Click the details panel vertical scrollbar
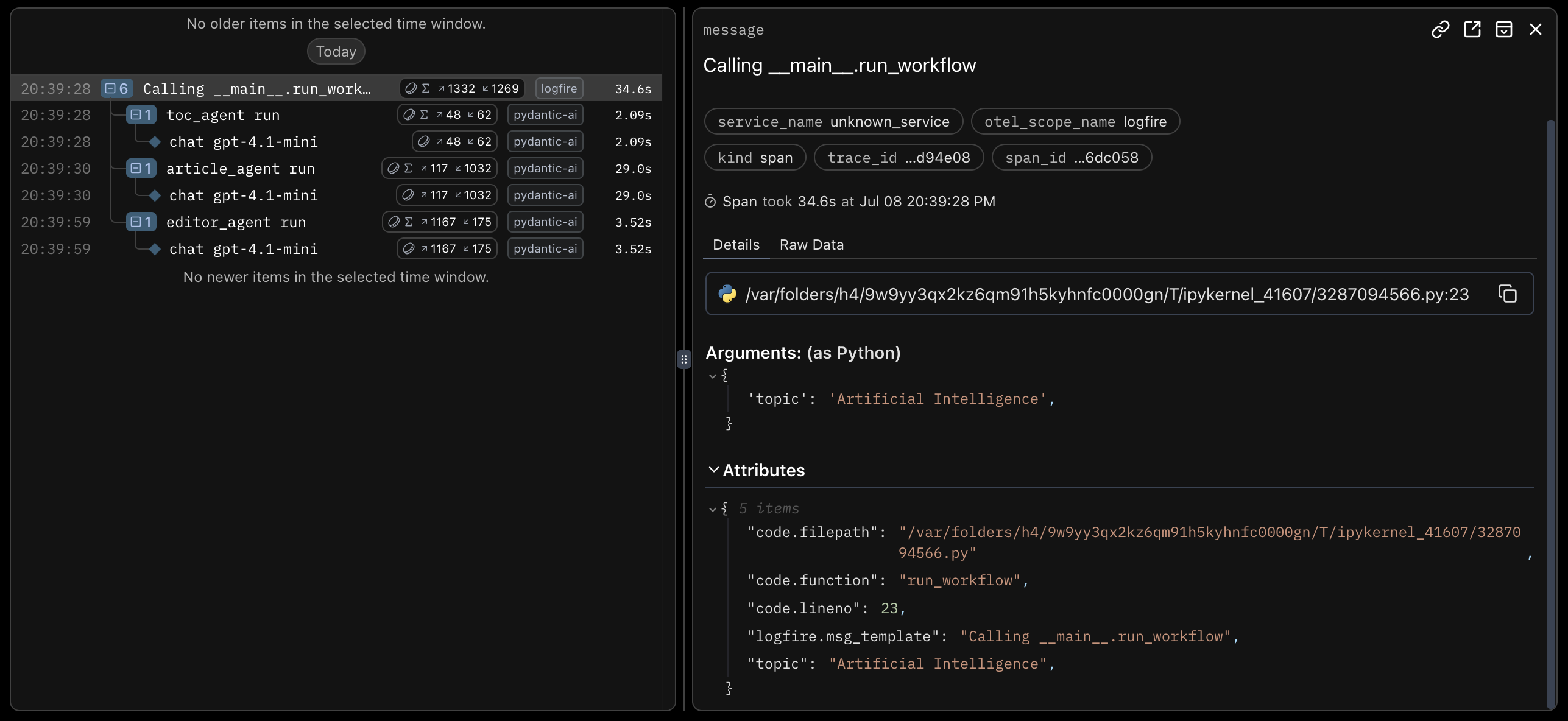1568x721 pixels. 1551,414
